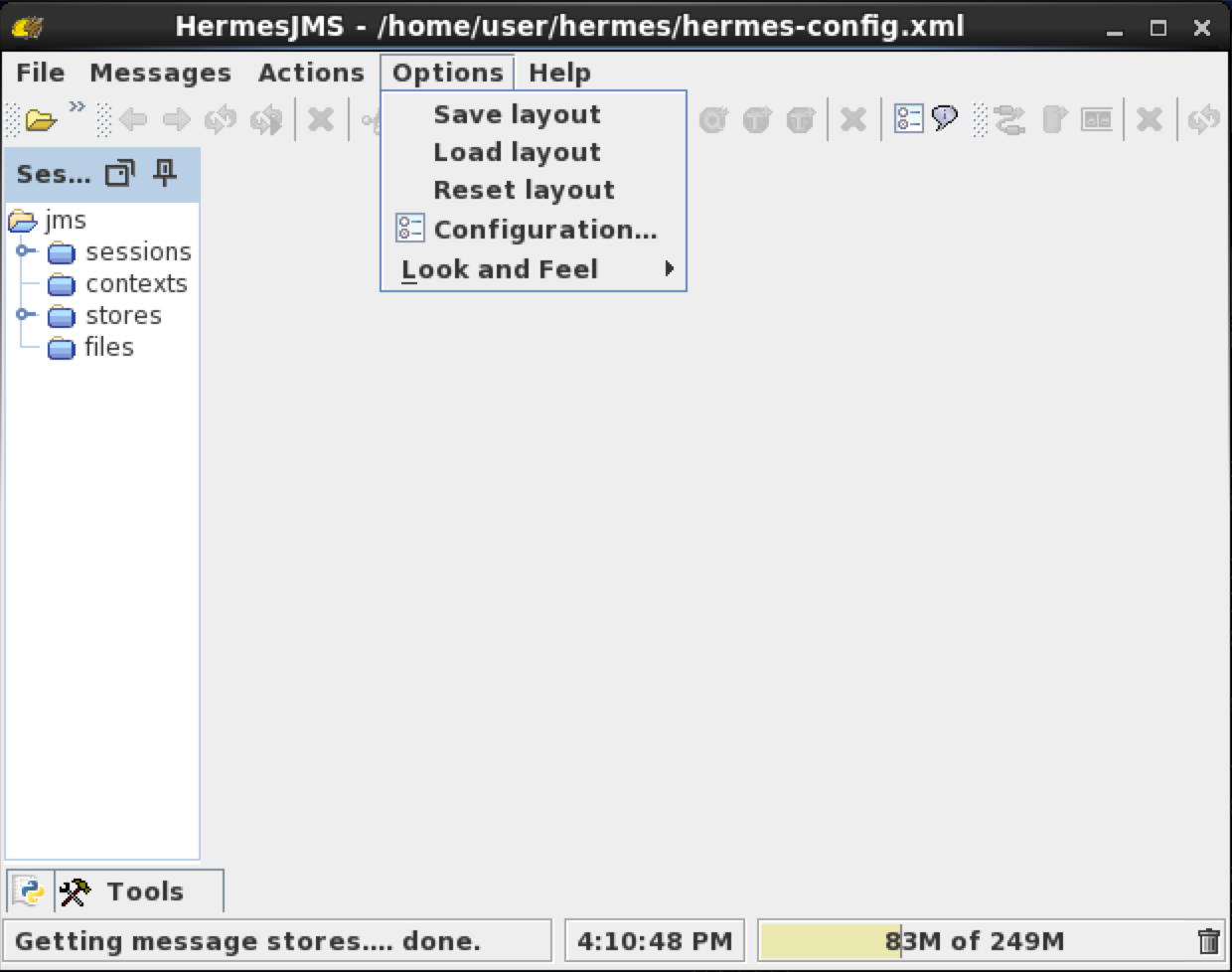1232x972 pixels.
Task: Click the grey X beside the refresh icons
Action: [321, 120]
